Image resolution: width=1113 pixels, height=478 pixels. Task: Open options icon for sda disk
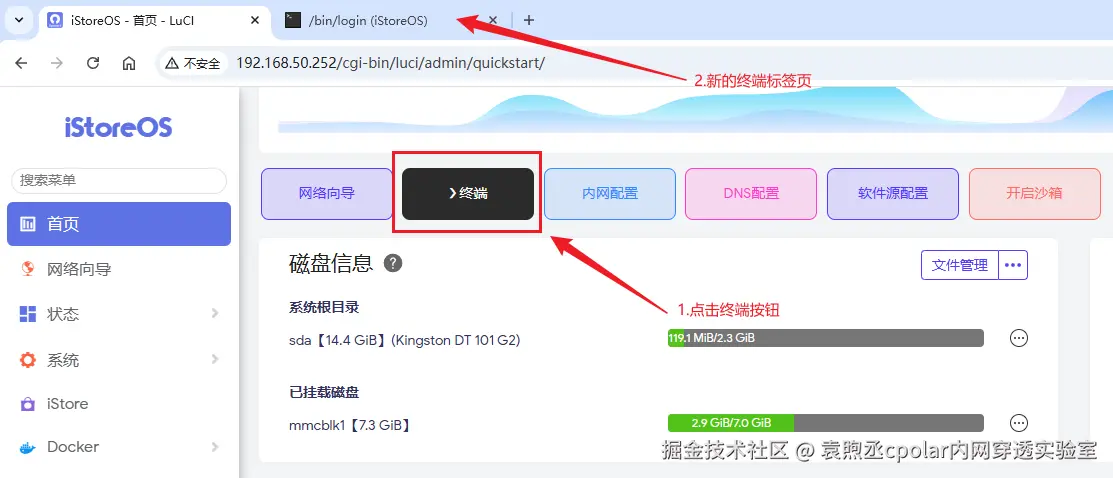pos(1019,338)
